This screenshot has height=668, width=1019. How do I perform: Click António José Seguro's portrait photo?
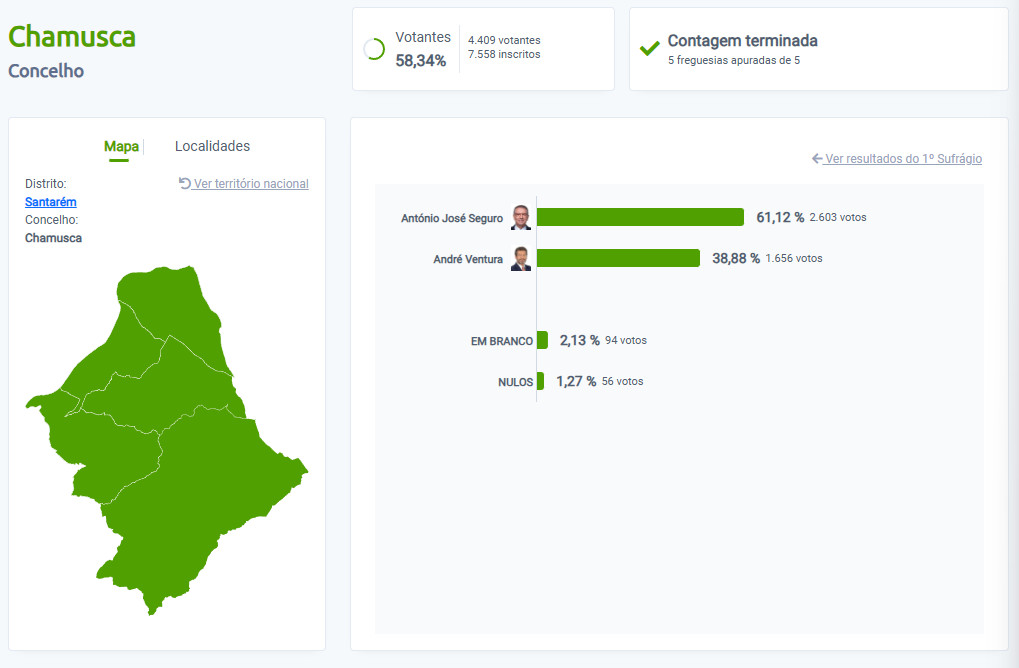521,218
